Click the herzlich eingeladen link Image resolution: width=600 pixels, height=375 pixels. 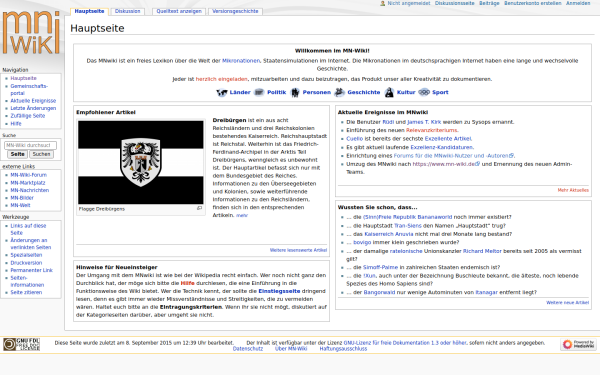click(x=222, y=79)
